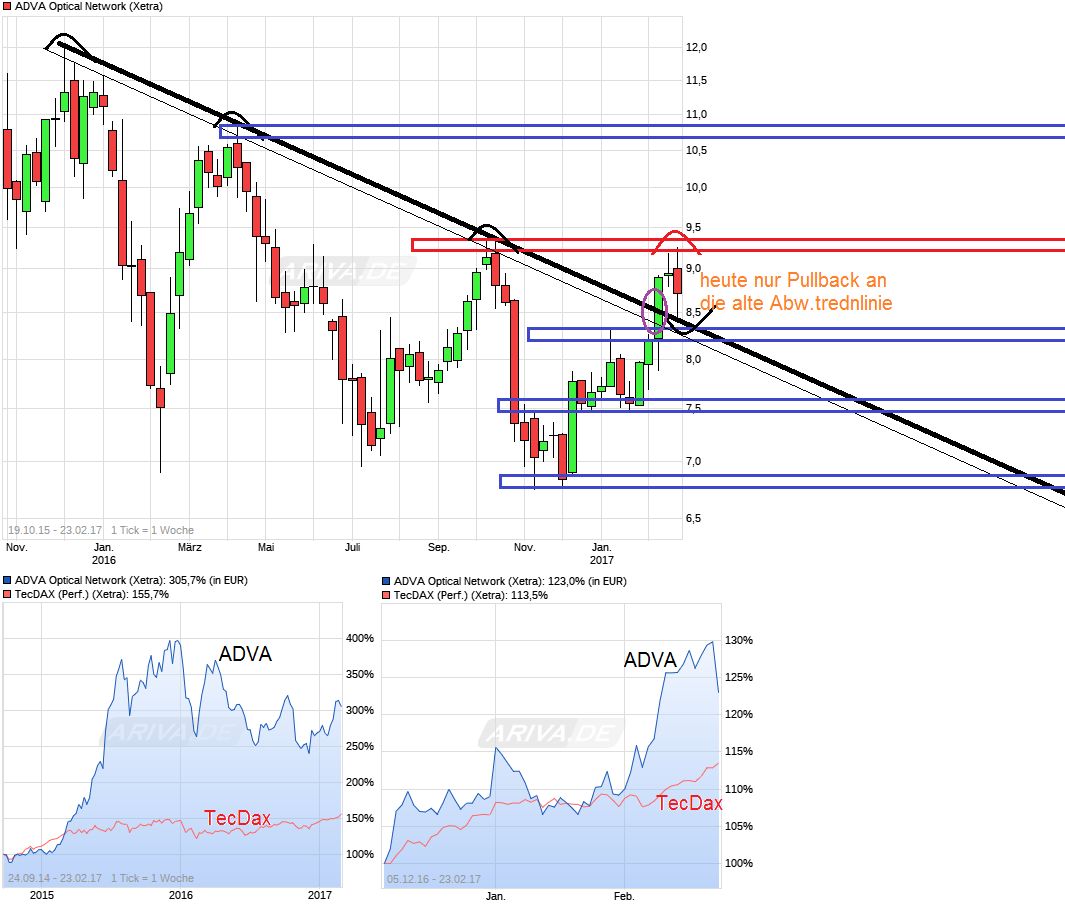Click the 'Juli' time axis label
The height and width of the screenshot is (904, 1065).
353,547
